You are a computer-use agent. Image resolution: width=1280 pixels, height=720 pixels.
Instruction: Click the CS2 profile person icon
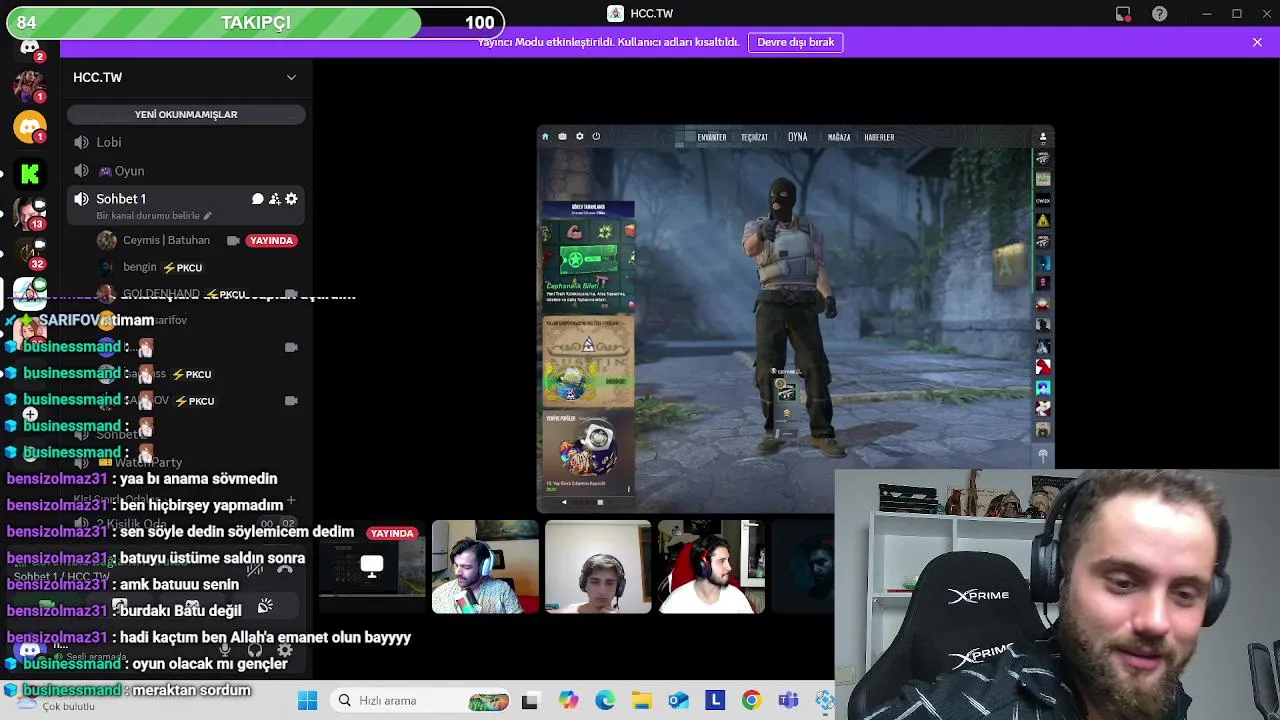(x=1043, y=137)
